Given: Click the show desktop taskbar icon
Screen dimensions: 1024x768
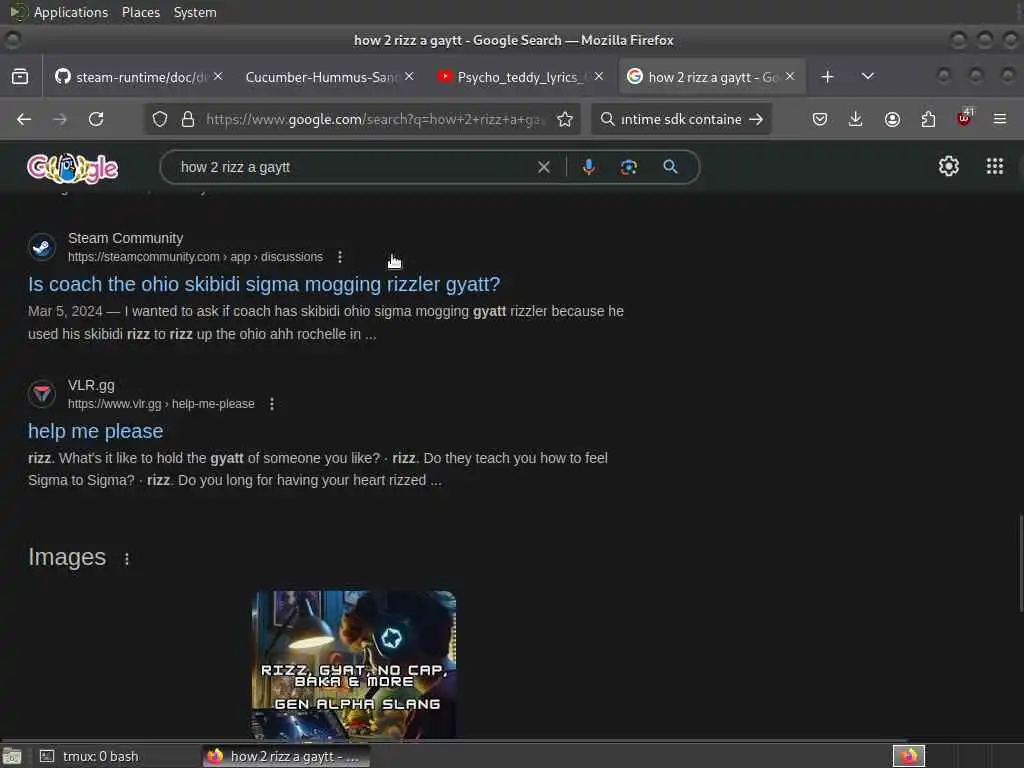Looking at the screenshot, I should pos(12,756).
